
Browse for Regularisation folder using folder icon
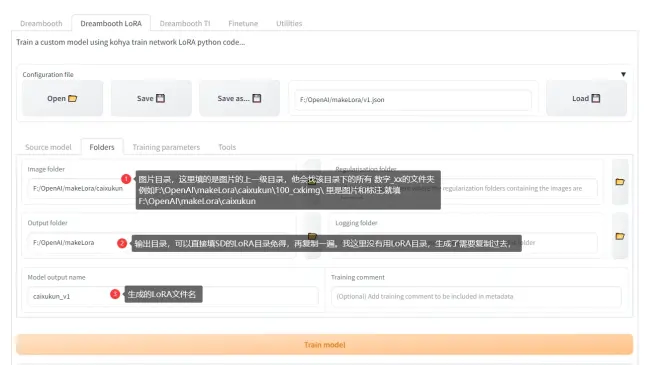pos(620,182)
